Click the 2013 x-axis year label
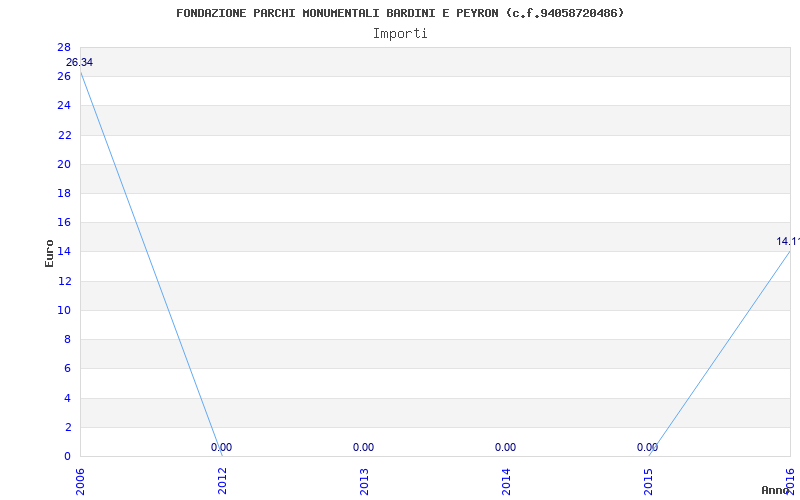This screenshot has height=500, width=800. [x=364, y=482]
